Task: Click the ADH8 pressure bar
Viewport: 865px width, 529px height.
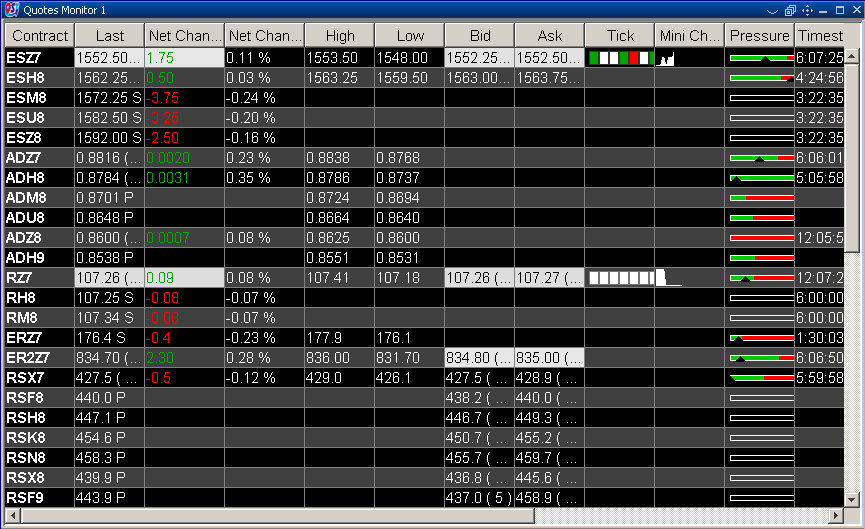Action: pos(762,178)
